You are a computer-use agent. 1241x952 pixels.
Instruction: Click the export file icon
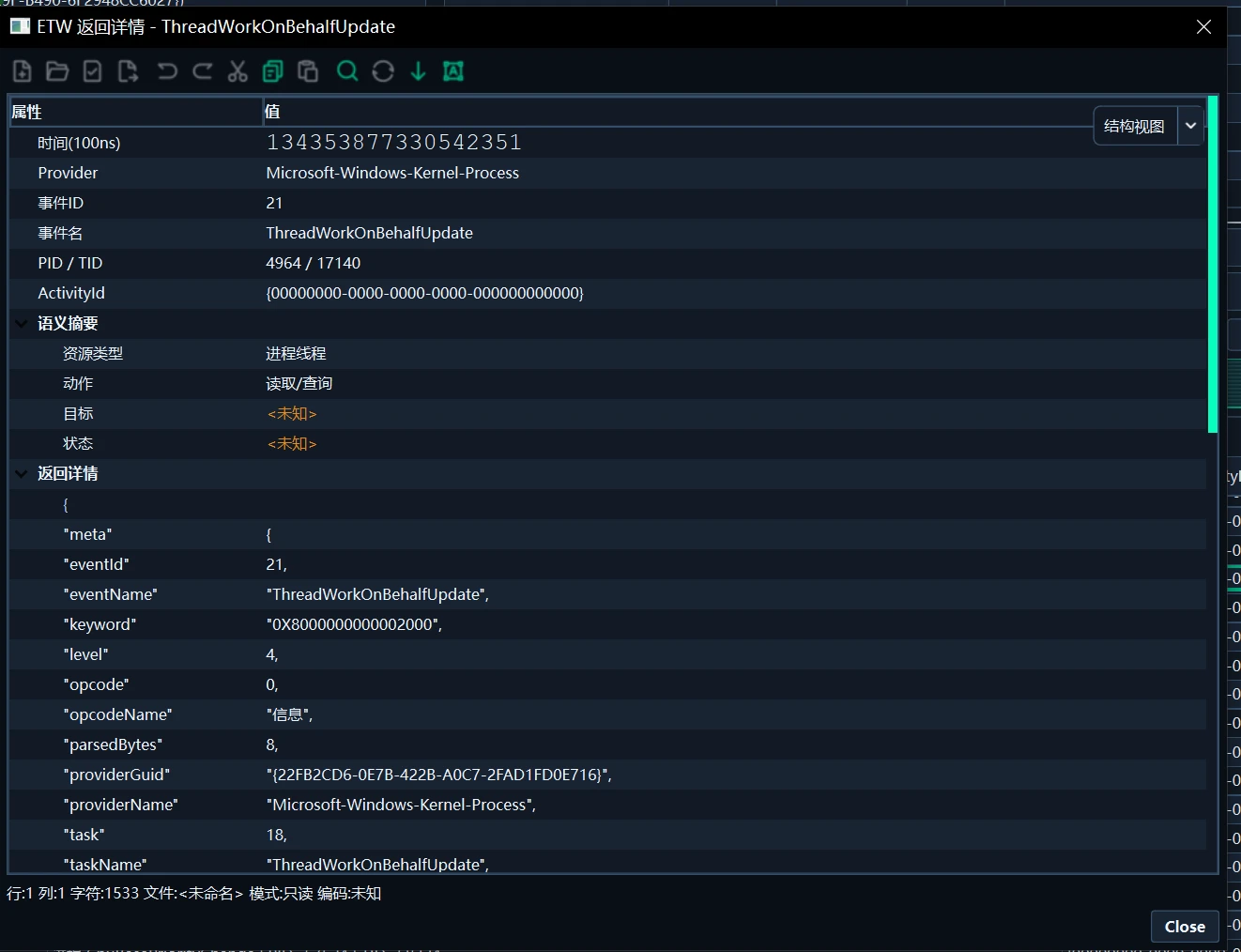pyautogui.click(x=128, y=71)
